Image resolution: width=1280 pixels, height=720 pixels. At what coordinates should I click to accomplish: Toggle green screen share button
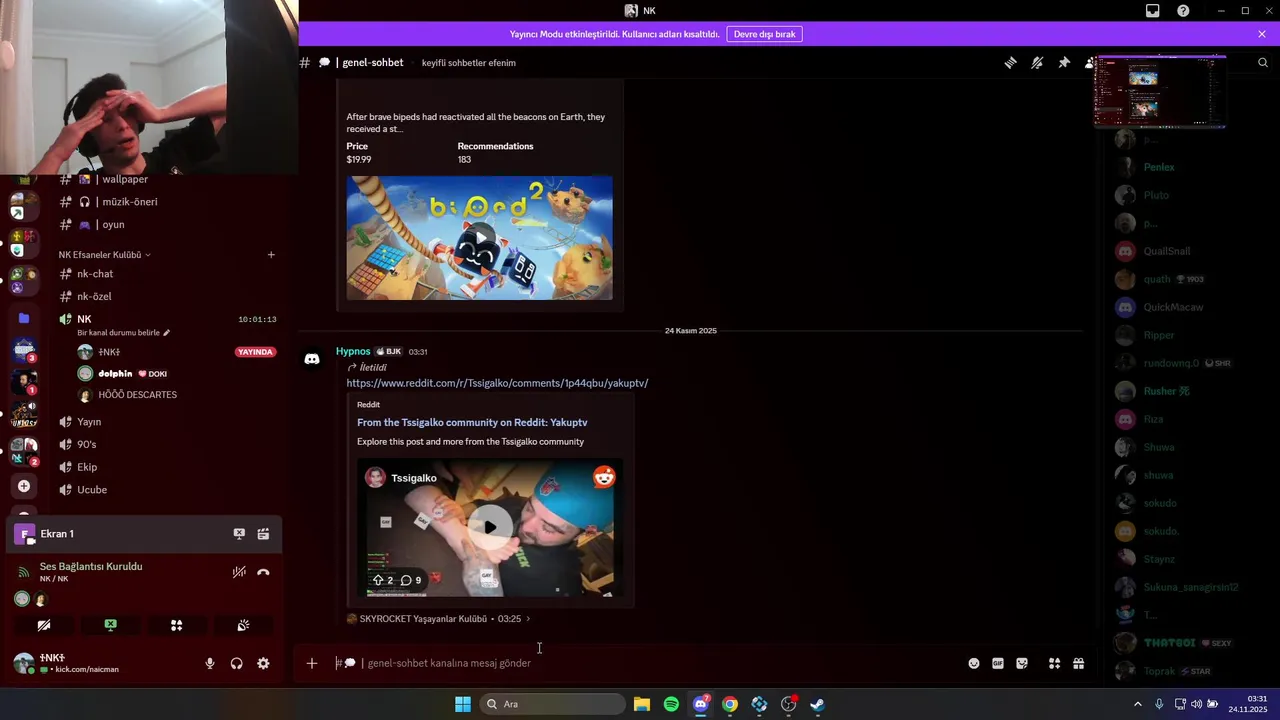point(111,625)
